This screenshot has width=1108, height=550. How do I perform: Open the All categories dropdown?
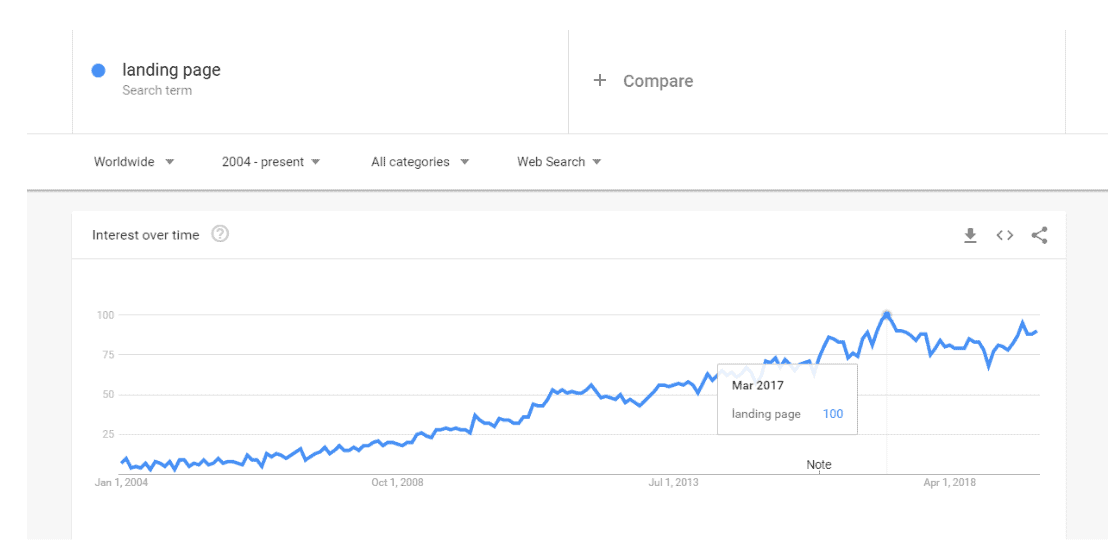coord(420,162)
